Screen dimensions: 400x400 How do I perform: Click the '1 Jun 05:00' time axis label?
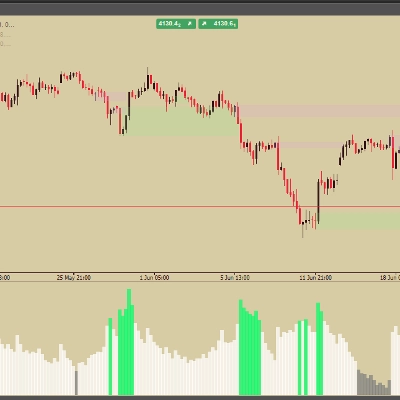click(x=154, y=278)
